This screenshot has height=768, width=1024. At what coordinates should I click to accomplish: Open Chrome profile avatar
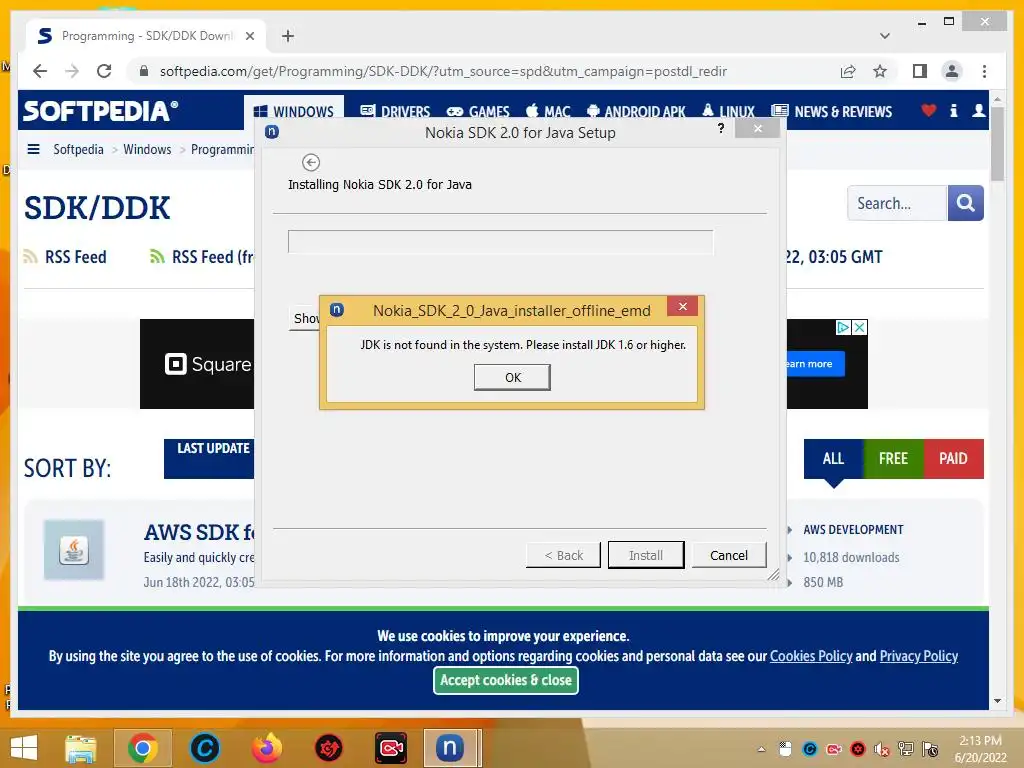click(952, 71)
